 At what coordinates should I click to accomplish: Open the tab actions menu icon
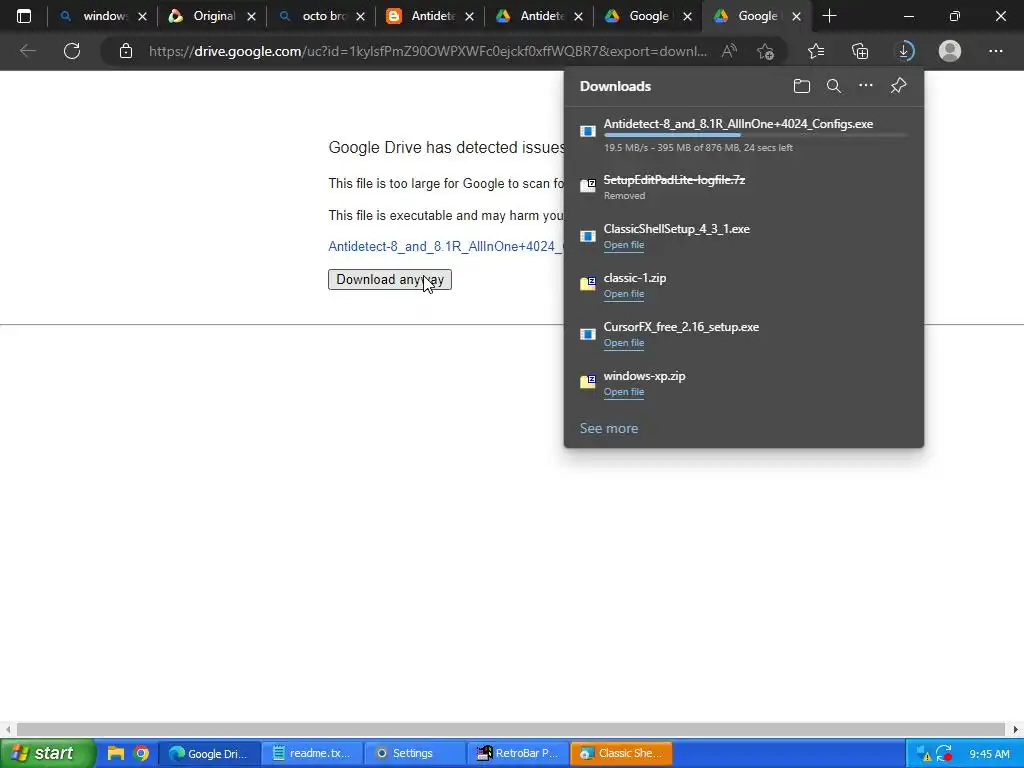click(24, 16)
